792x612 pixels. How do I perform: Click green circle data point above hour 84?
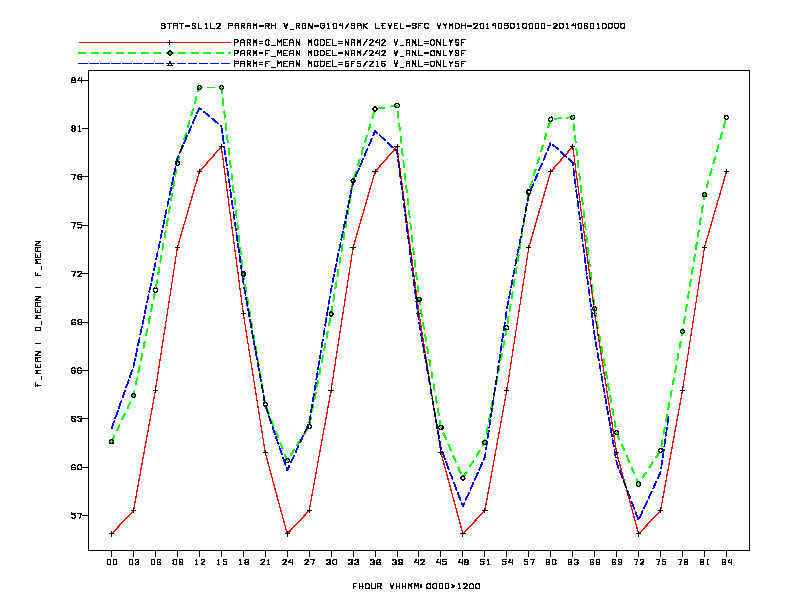click(x=726, y=118)
